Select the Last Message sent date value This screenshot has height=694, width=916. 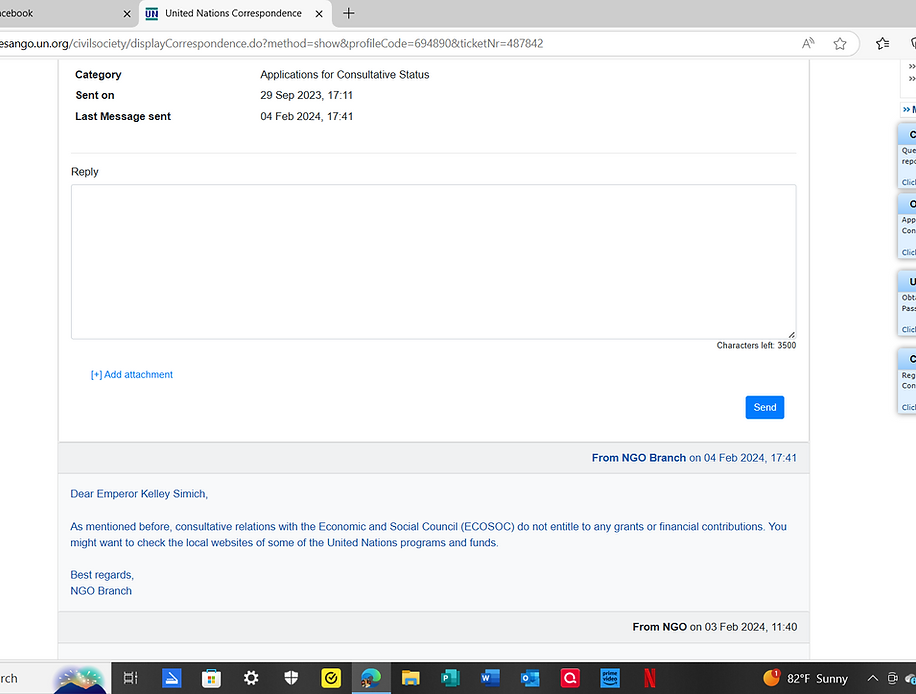click(x=307, y=116)
